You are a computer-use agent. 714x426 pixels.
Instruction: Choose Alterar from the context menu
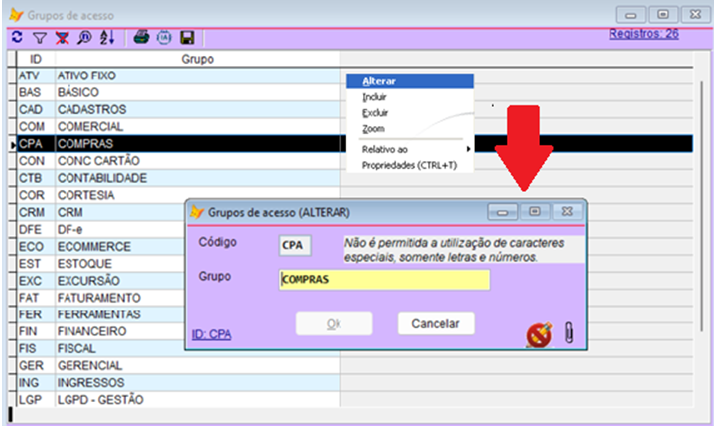pyautogui.click(x=379, y=81)
